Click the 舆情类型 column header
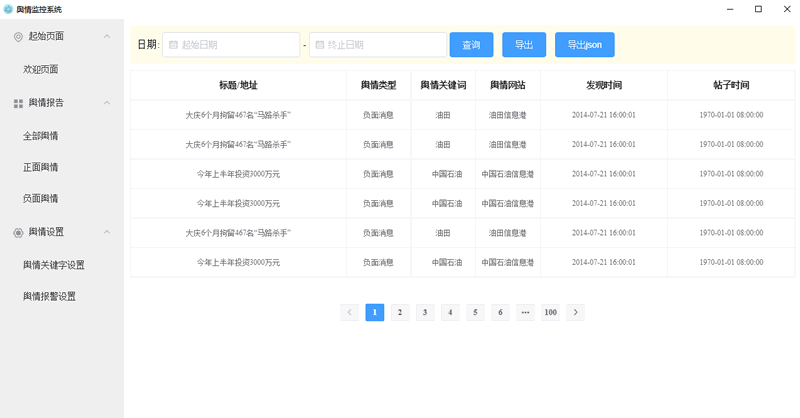This screenshot has height=418, width=800. pos(379,85)
